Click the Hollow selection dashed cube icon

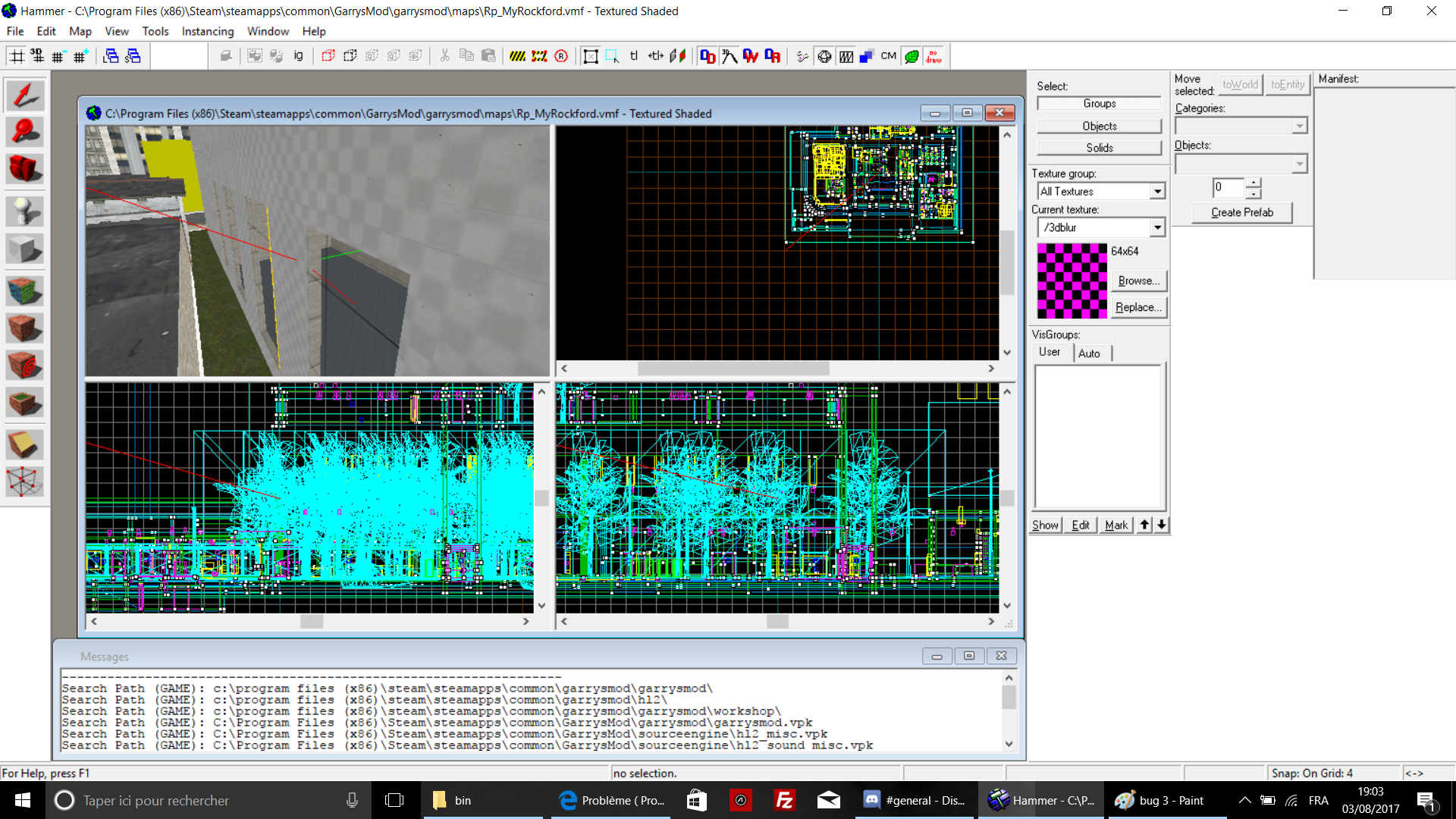[350, 56]
